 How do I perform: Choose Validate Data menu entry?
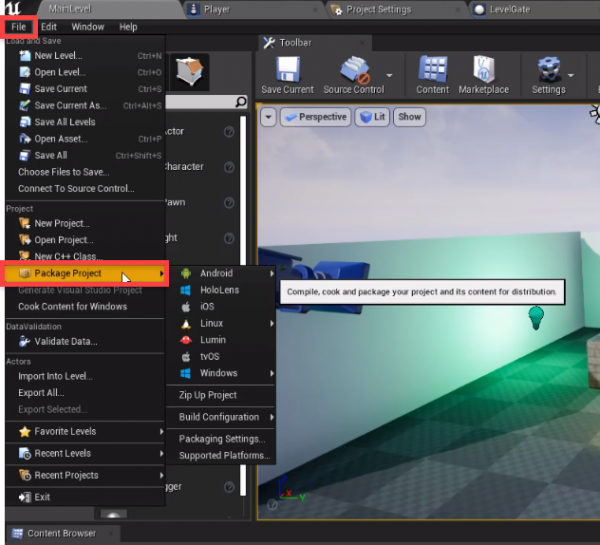(85, 341)
